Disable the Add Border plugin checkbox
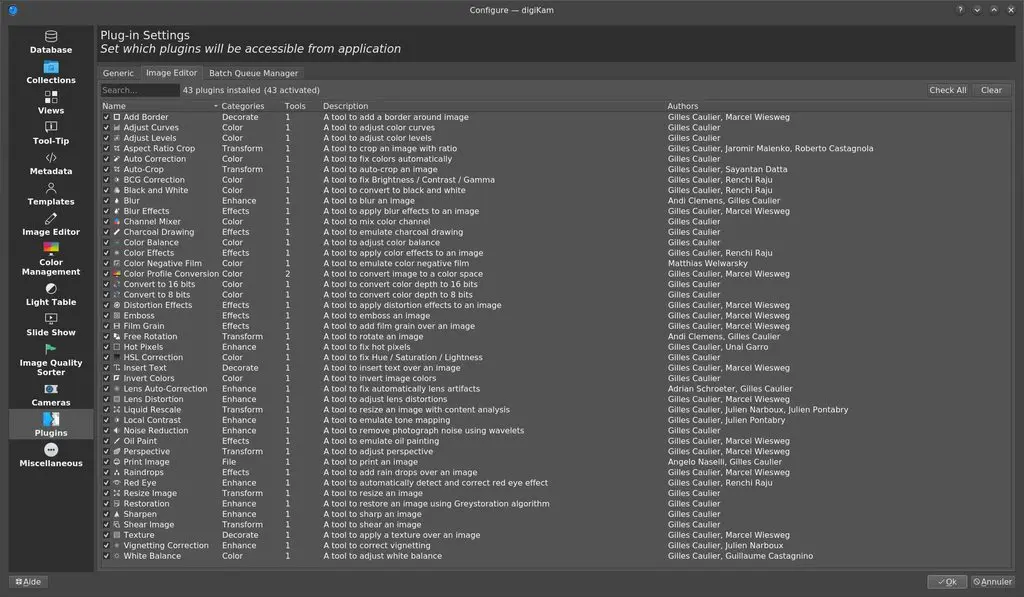This screenshot has width=1024, height=597. [104, 117]
